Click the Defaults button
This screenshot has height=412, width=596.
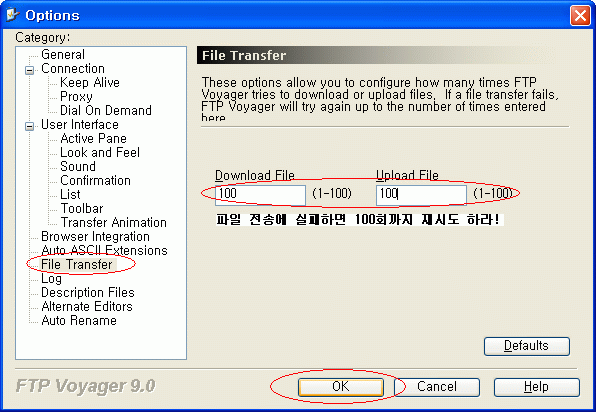pos(527,346)
